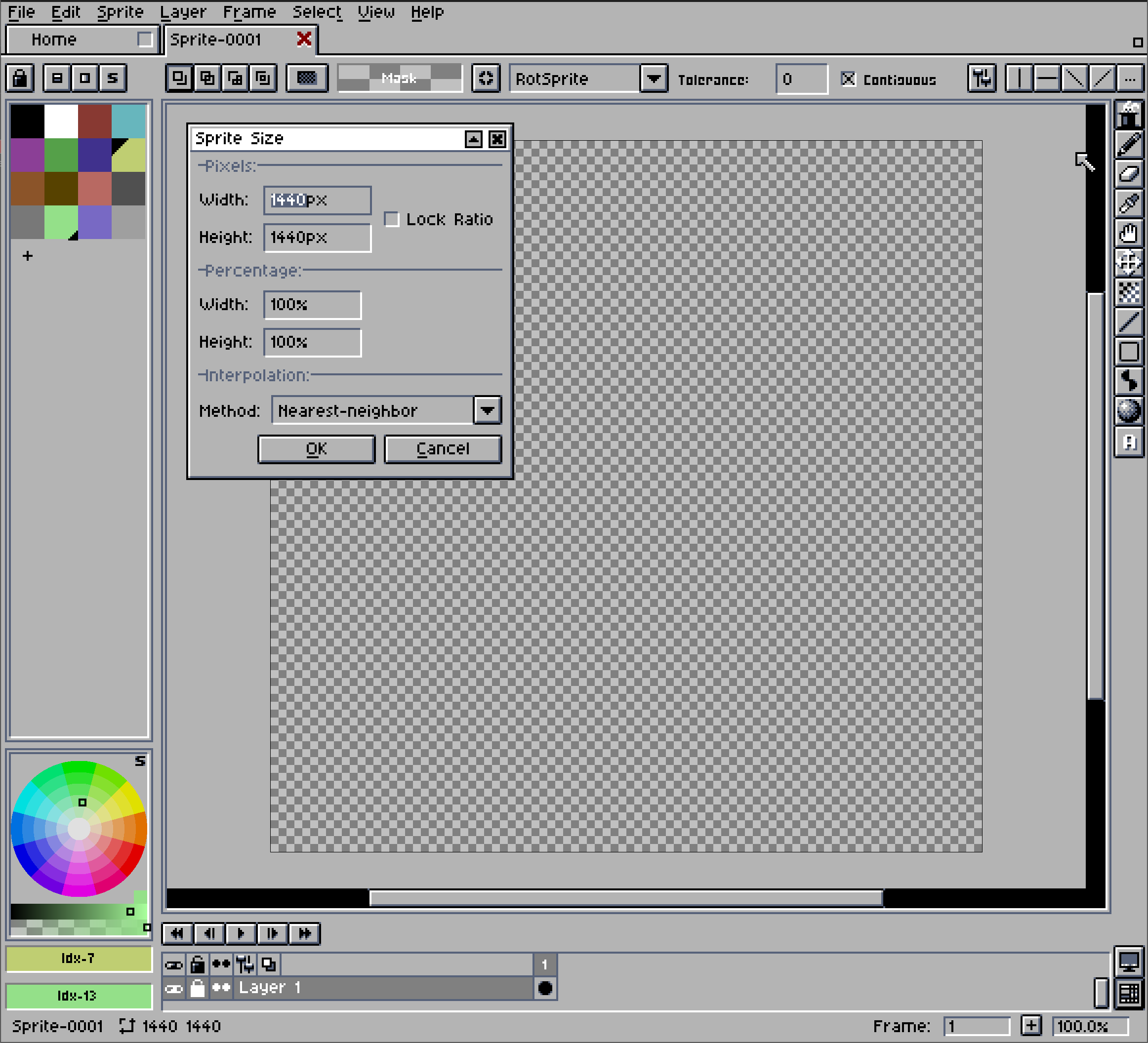Viewport: 1148px width, 1043px height.
Task: Click the dynamics options icon
Action: (982, 79)
